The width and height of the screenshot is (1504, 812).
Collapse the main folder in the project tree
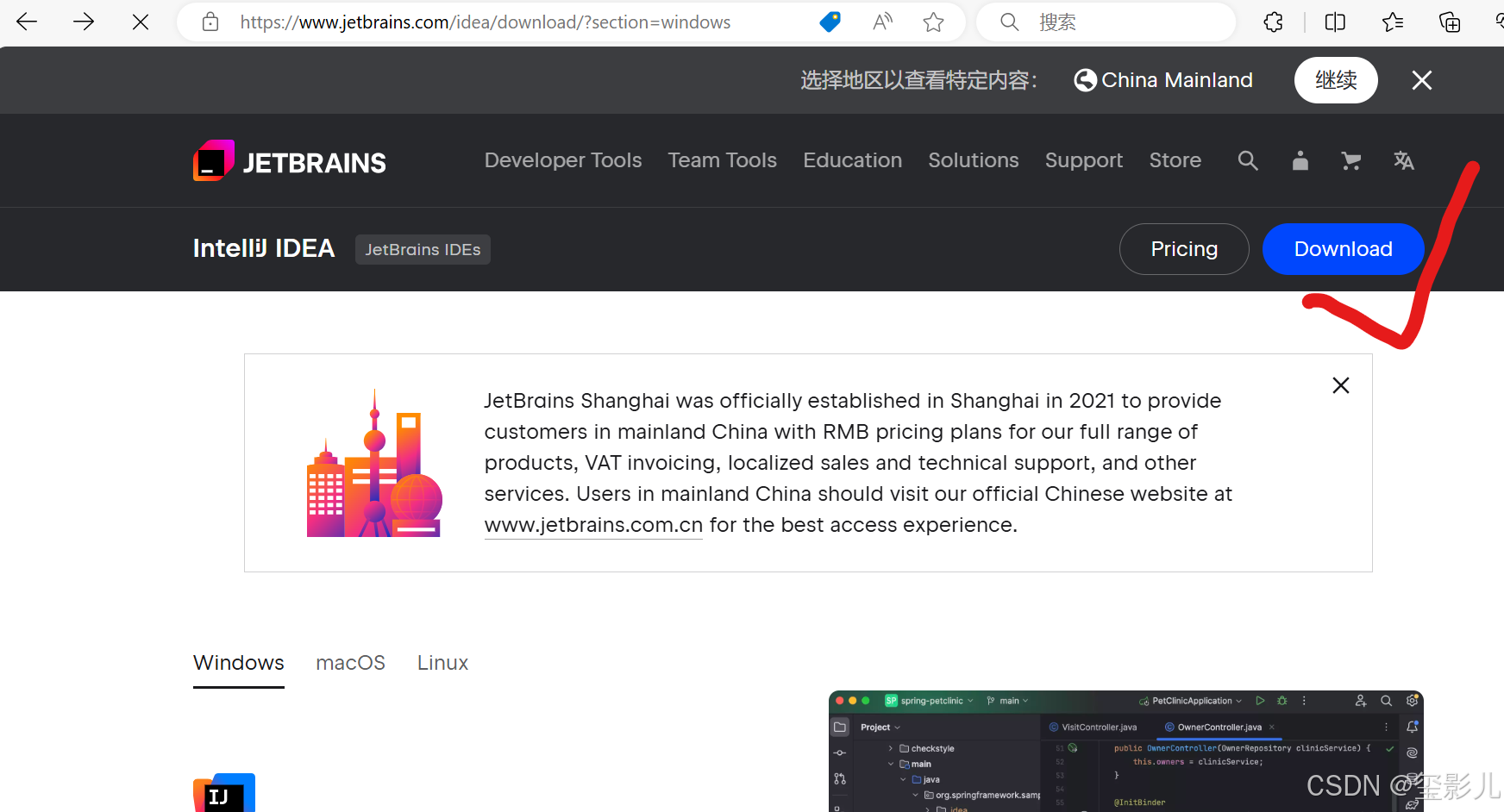pyautogui.click(x=890, y=764)
